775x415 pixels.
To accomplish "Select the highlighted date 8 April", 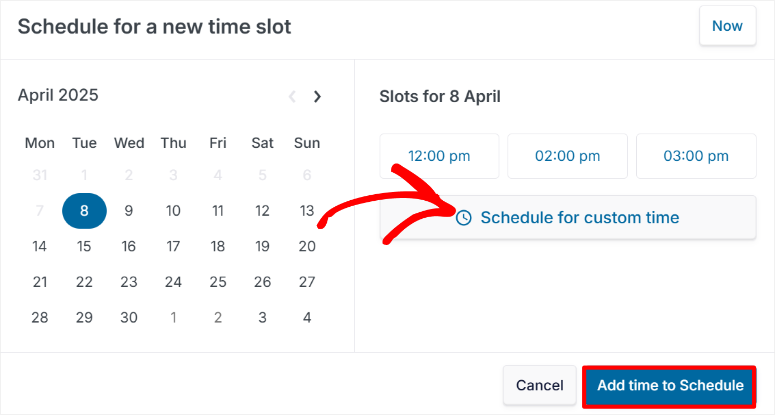I will (x=84, y=211).
